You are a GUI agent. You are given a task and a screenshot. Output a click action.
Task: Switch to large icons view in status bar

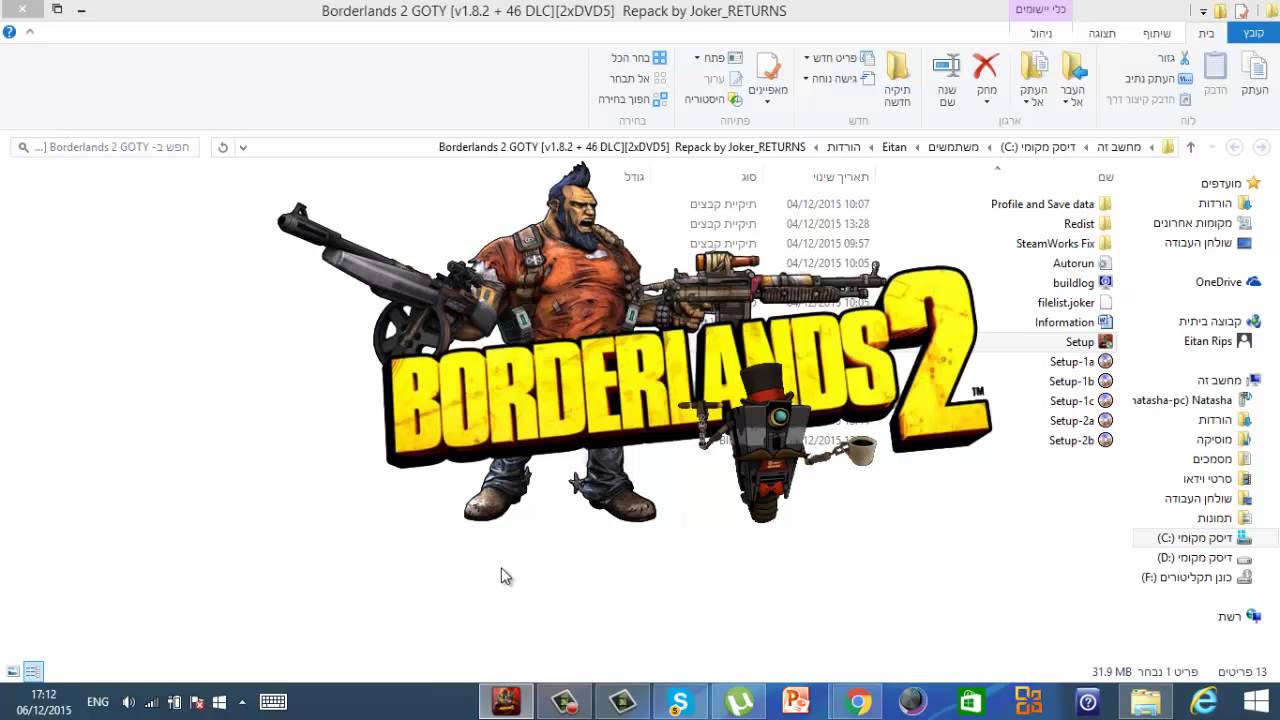click(13, 672)
